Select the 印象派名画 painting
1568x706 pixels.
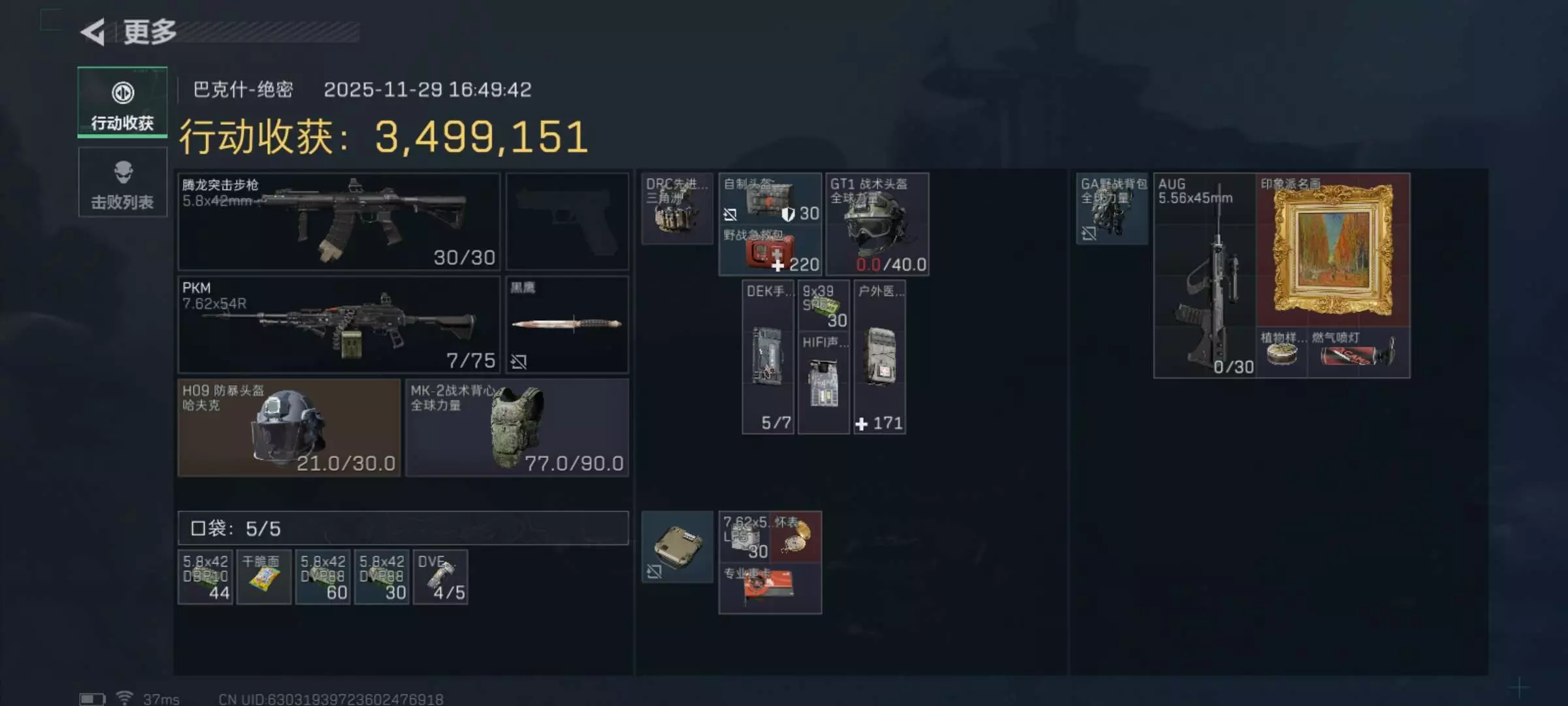click(x=1333, y=250)
